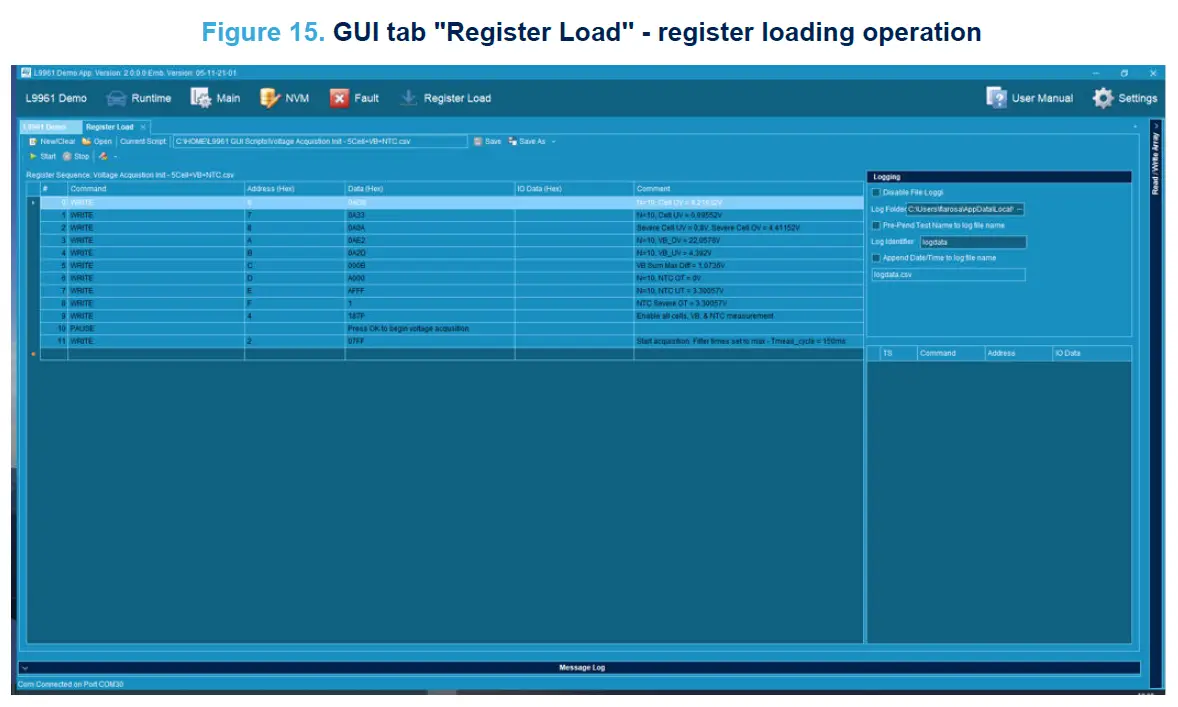Click the Message Log bar
The width and height of the screenshot is (1178, 707).
point(580,667)
